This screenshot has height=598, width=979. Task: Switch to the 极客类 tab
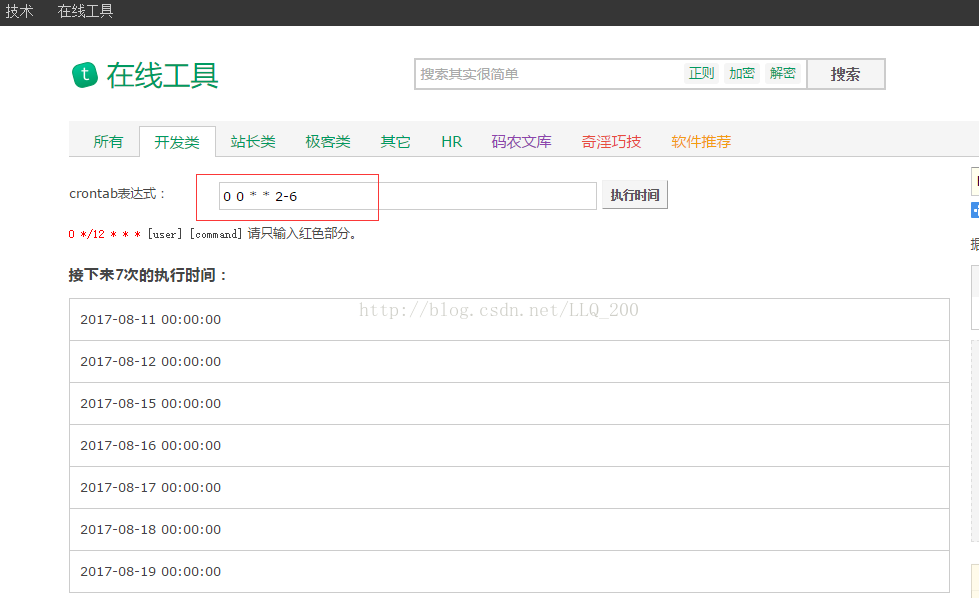(328, 142)
